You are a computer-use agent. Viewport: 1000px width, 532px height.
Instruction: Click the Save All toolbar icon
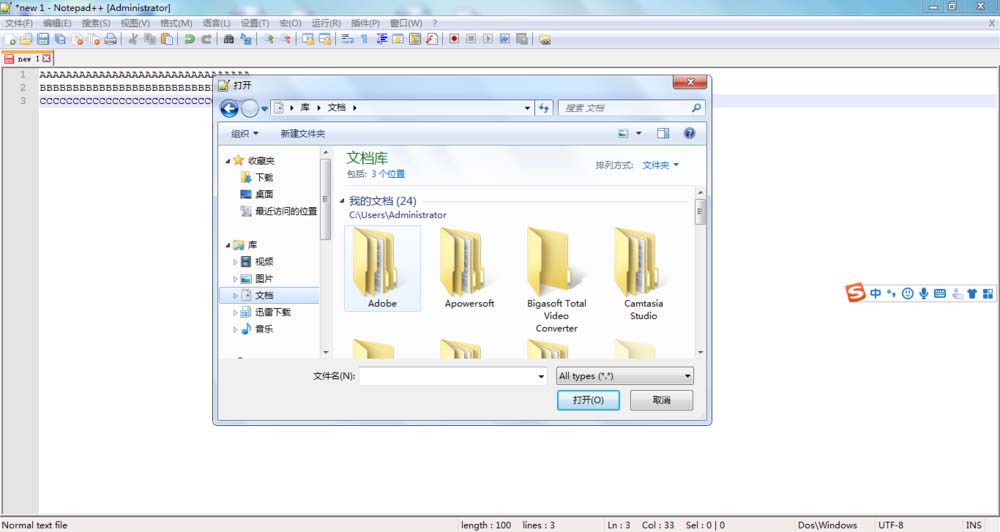pos(60,40)
